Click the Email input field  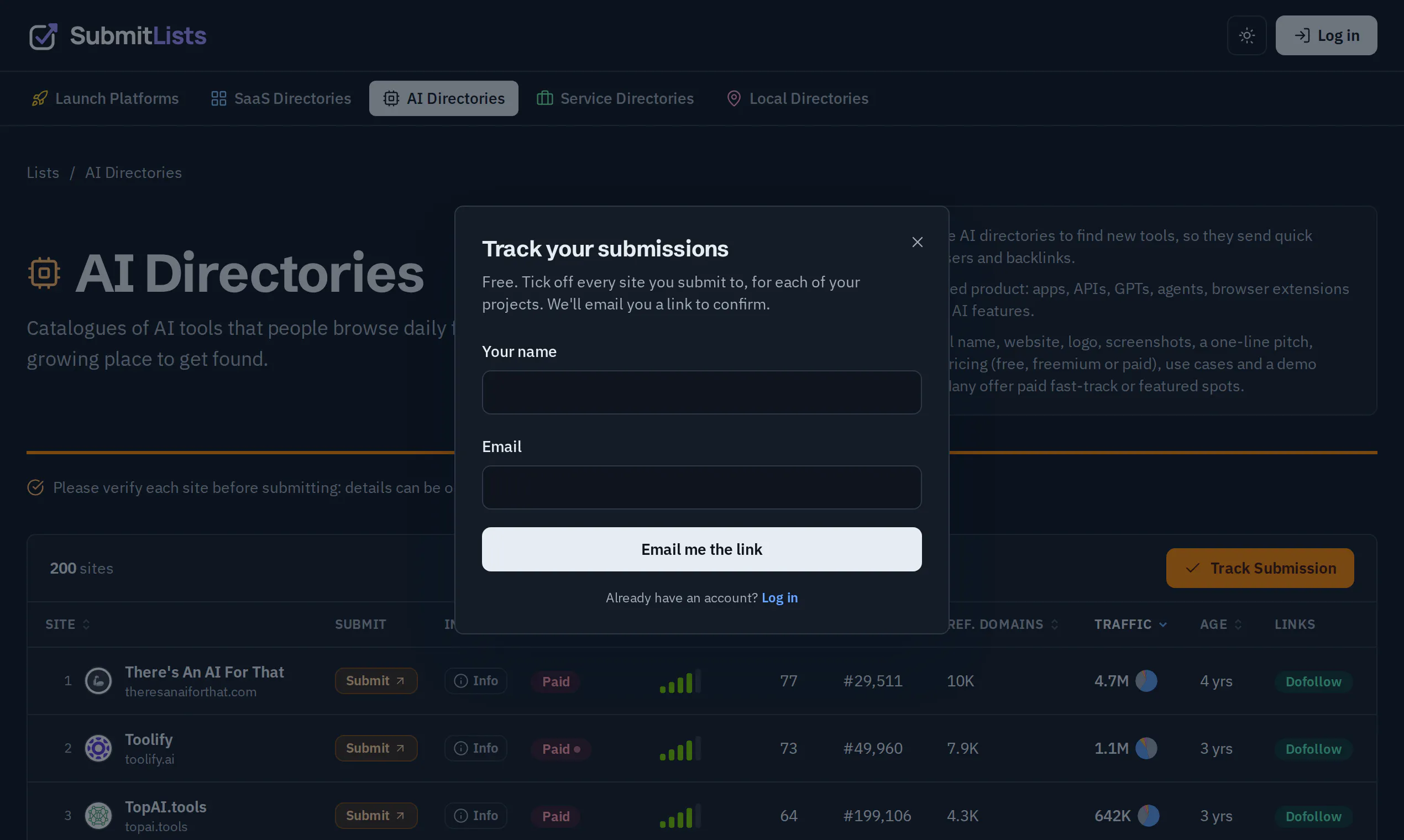(x=701, y=487)
